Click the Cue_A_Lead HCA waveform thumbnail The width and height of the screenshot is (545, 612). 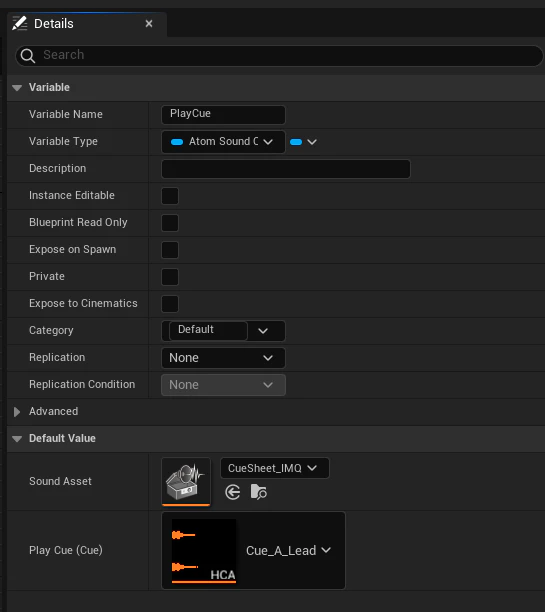click(204, 551)
